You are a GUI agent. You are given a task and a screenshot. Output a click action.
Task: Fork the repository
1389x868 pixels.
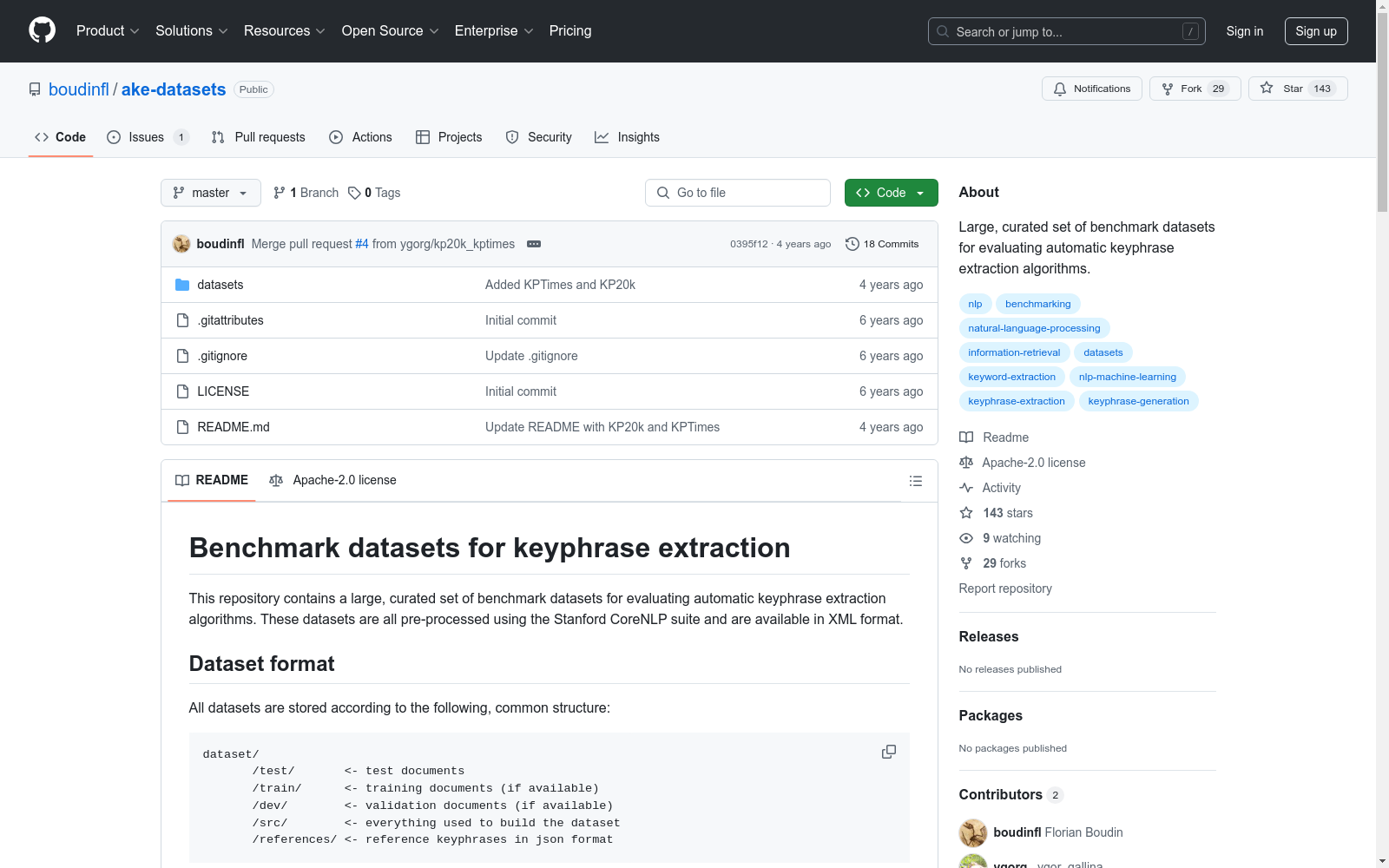coord(1195,89)
